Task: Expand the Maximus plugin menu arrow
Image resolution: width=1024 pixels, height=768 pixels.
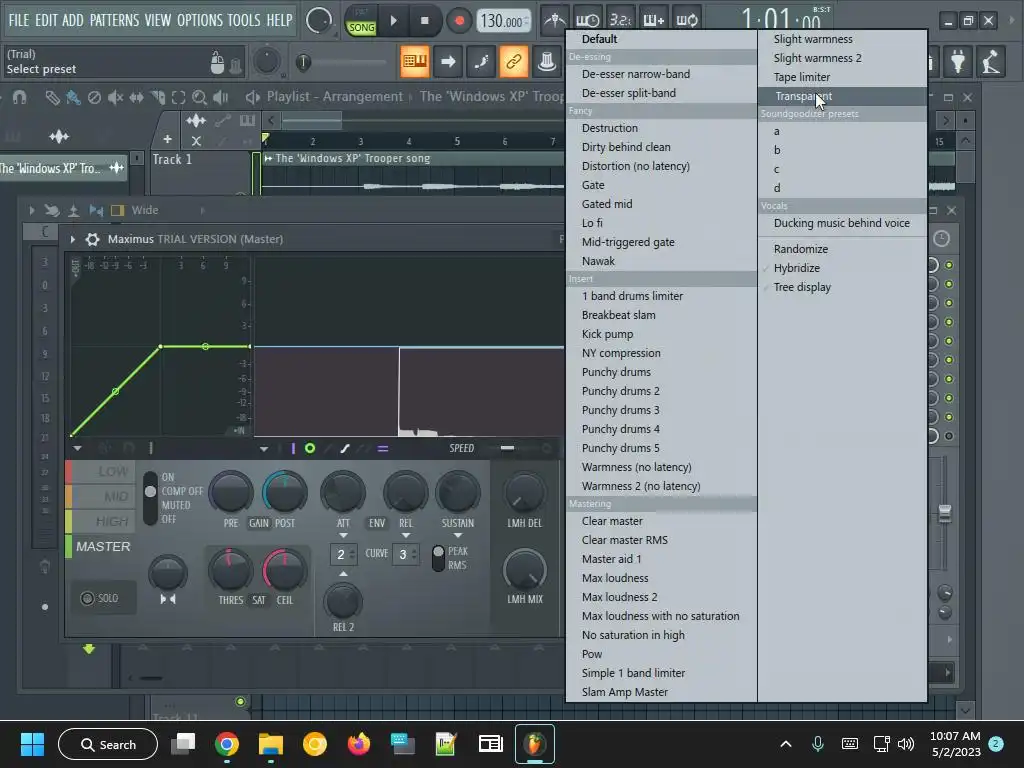Action: coord(72,239)
